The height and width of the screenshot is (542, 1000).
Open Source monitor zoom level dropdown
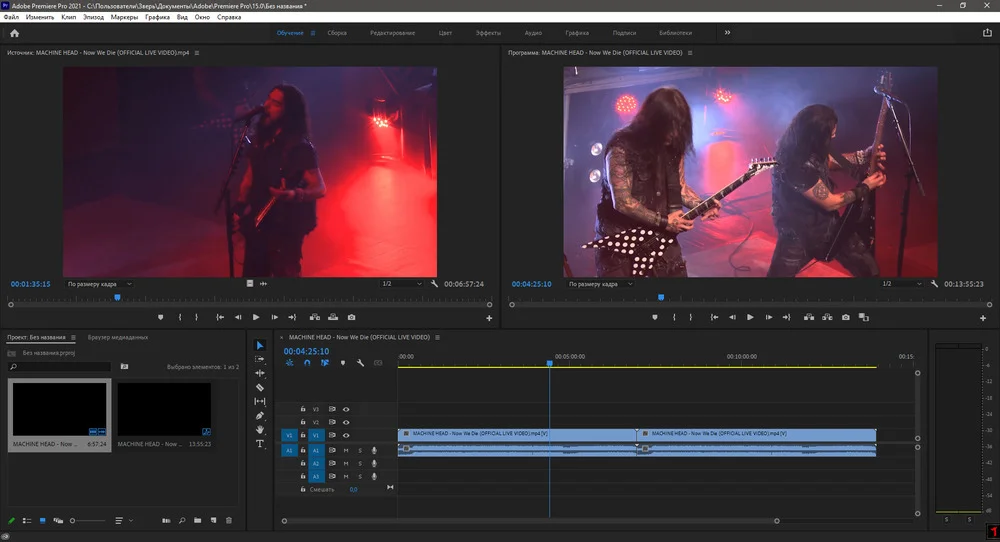tap(99, 284)
